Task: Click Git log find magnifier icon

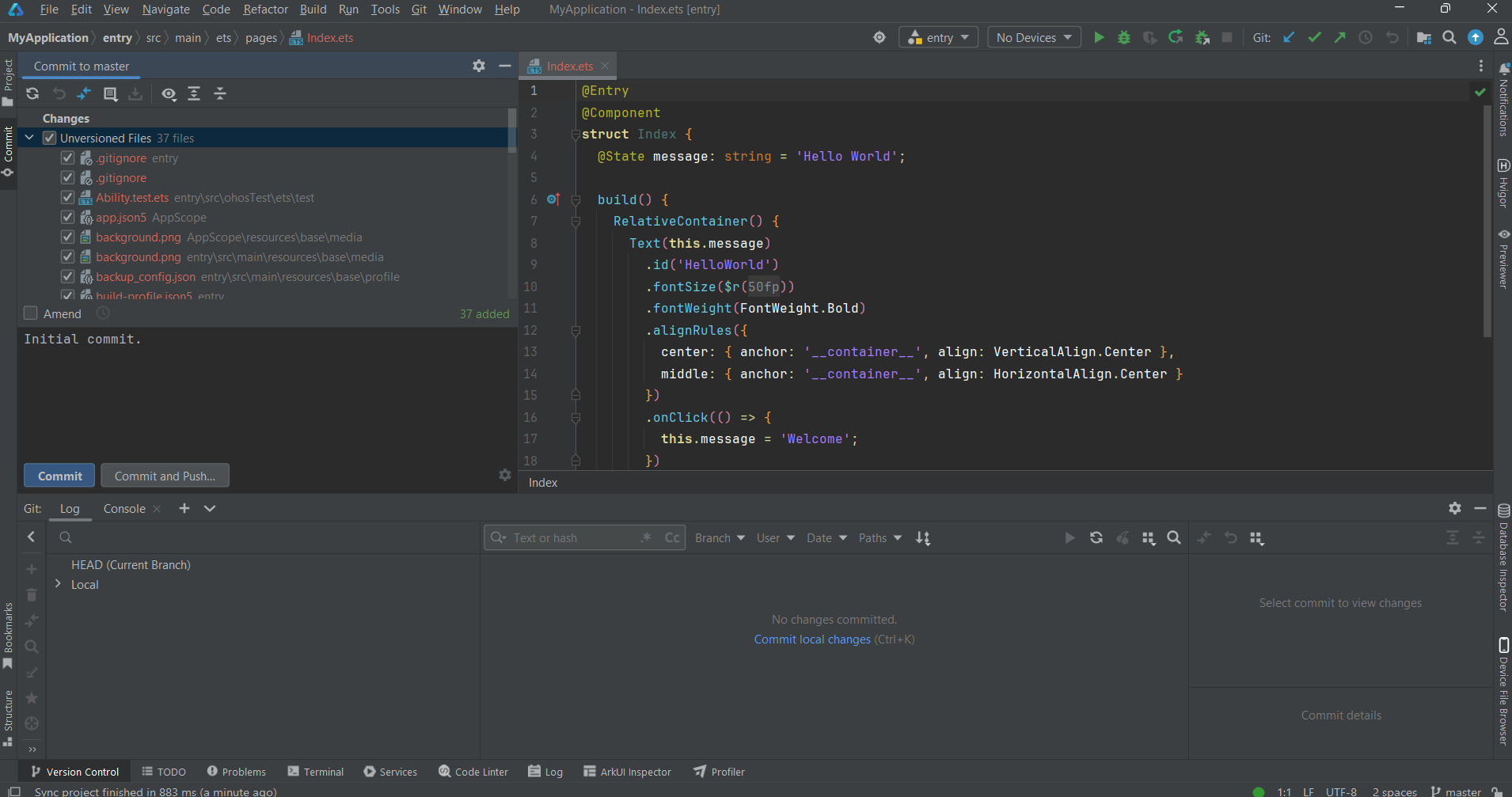Action: coord(1174,537)
